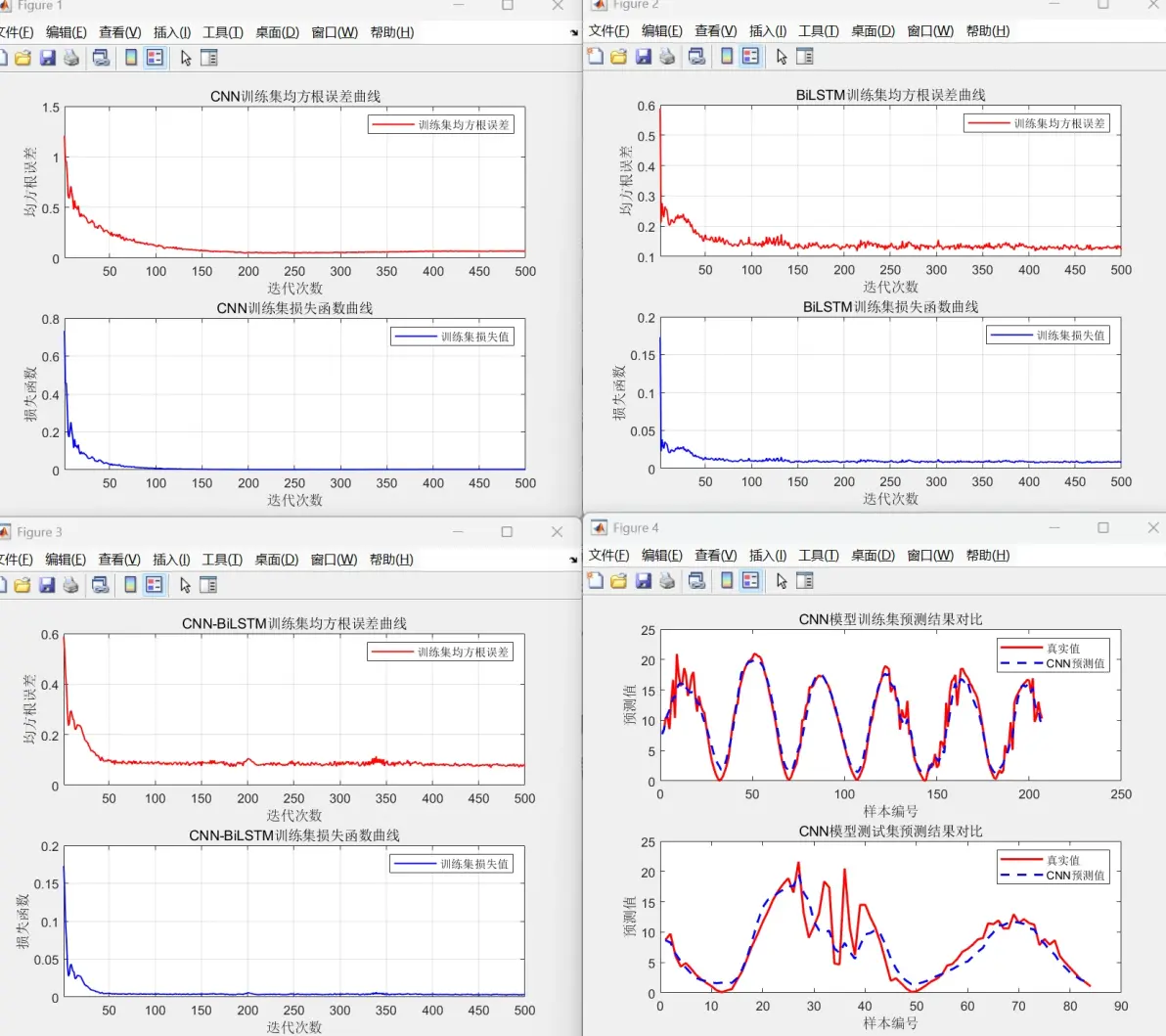Screen dimensions: 1166x1036
Task: Toggle insert legend in Figure 1 toolbar
Action: [155, 58]
